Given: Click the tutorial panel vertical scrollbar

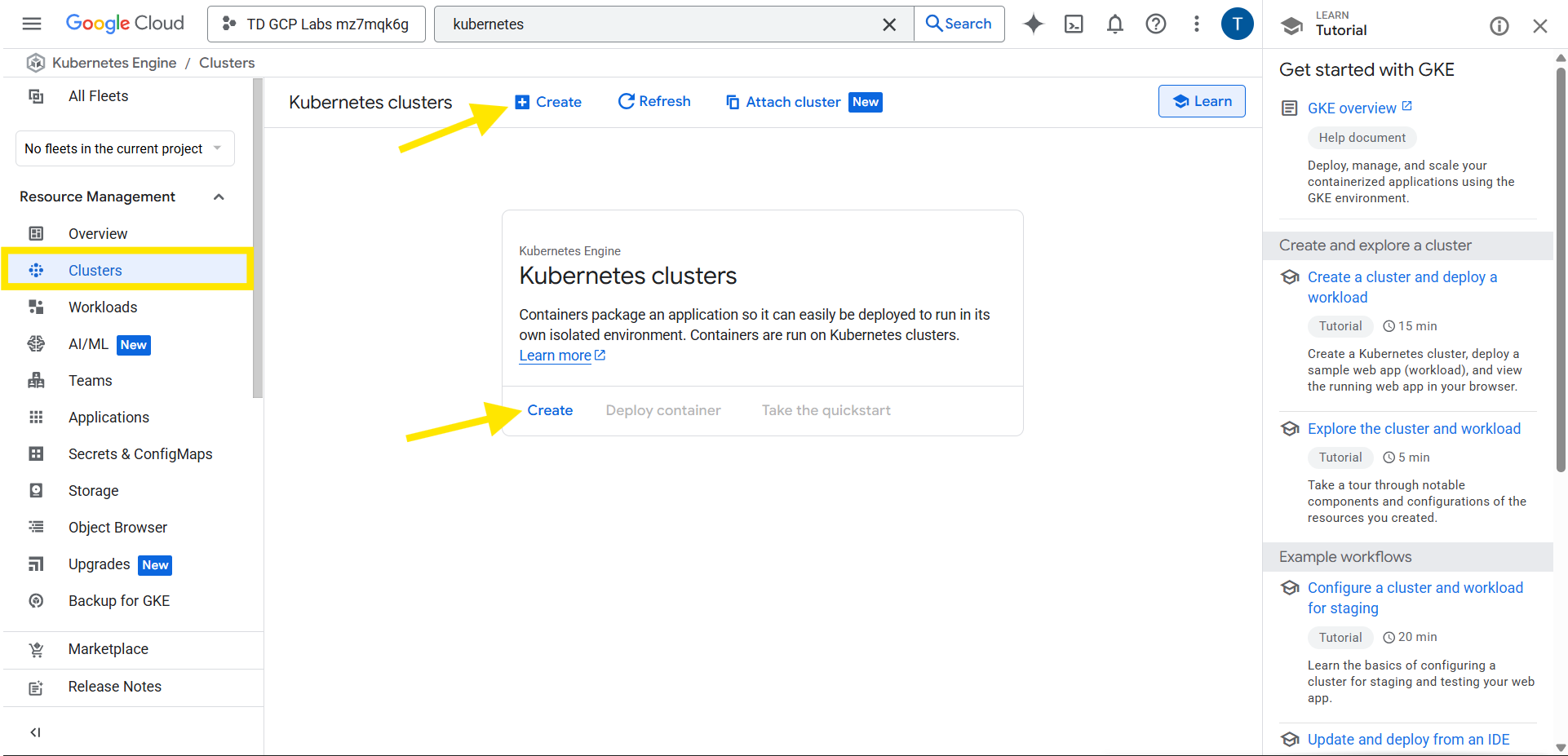Looking at the screenshot, I should [1560, 269].
